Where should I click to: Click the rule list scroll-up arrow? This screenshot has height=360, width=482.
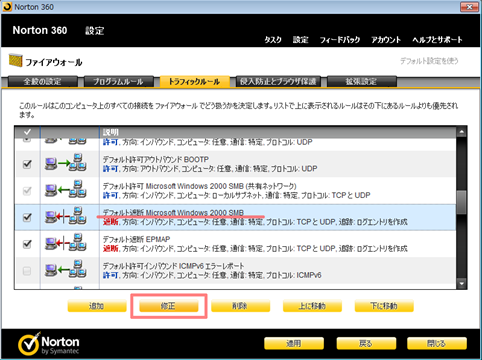[461, 132]
